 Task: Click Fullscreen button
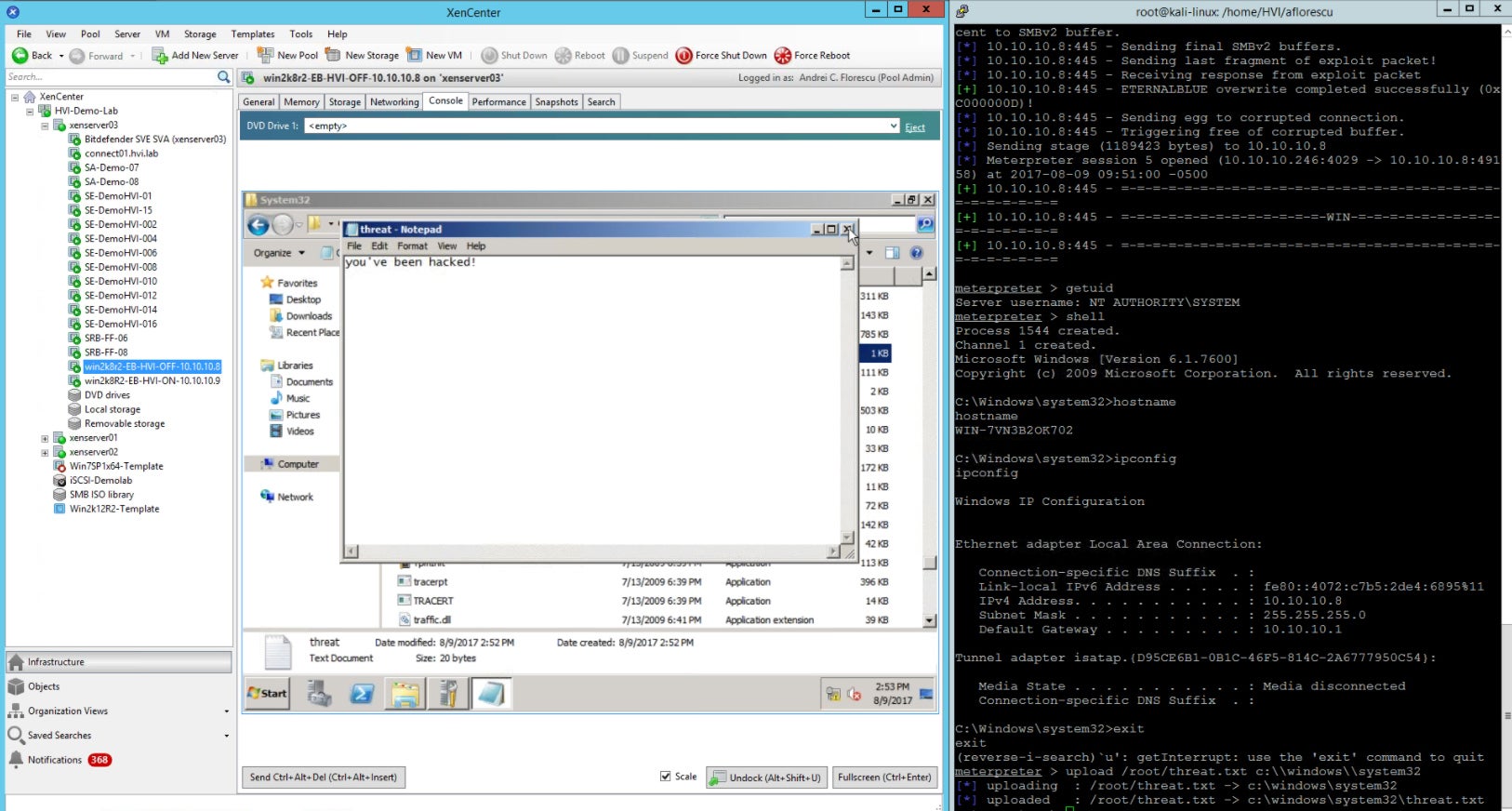[884, 778]
